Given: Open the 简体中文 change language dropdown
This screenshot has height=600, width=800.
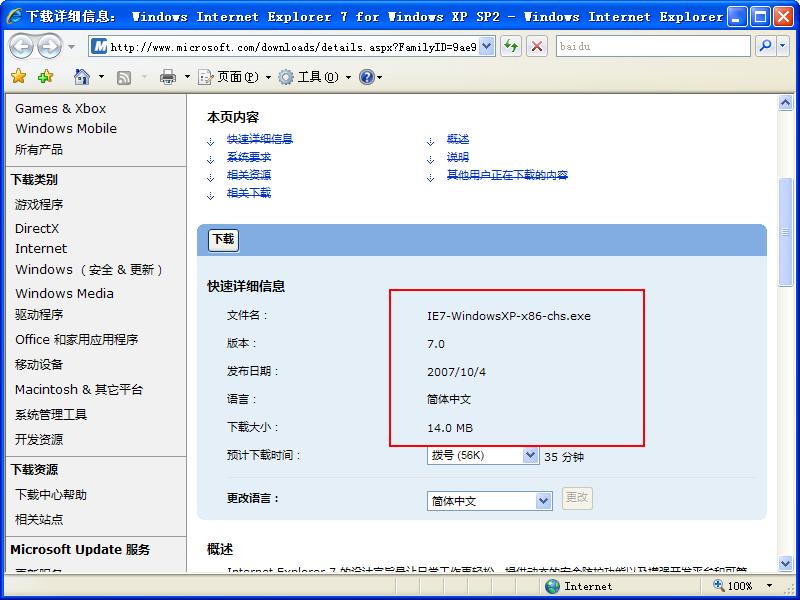Looking at the screenshot, I should click(x=489, y=501).
